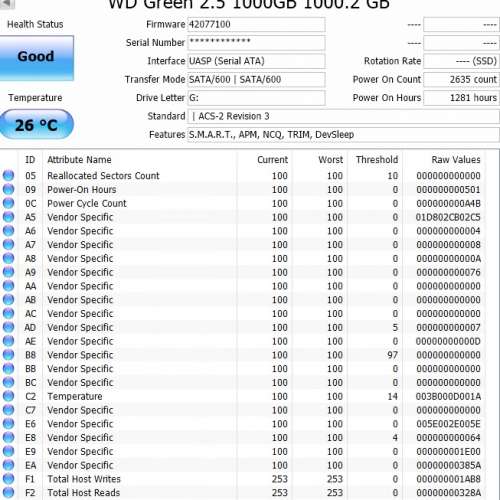Click the Power On Count field 2635 count

pos(461,79)
